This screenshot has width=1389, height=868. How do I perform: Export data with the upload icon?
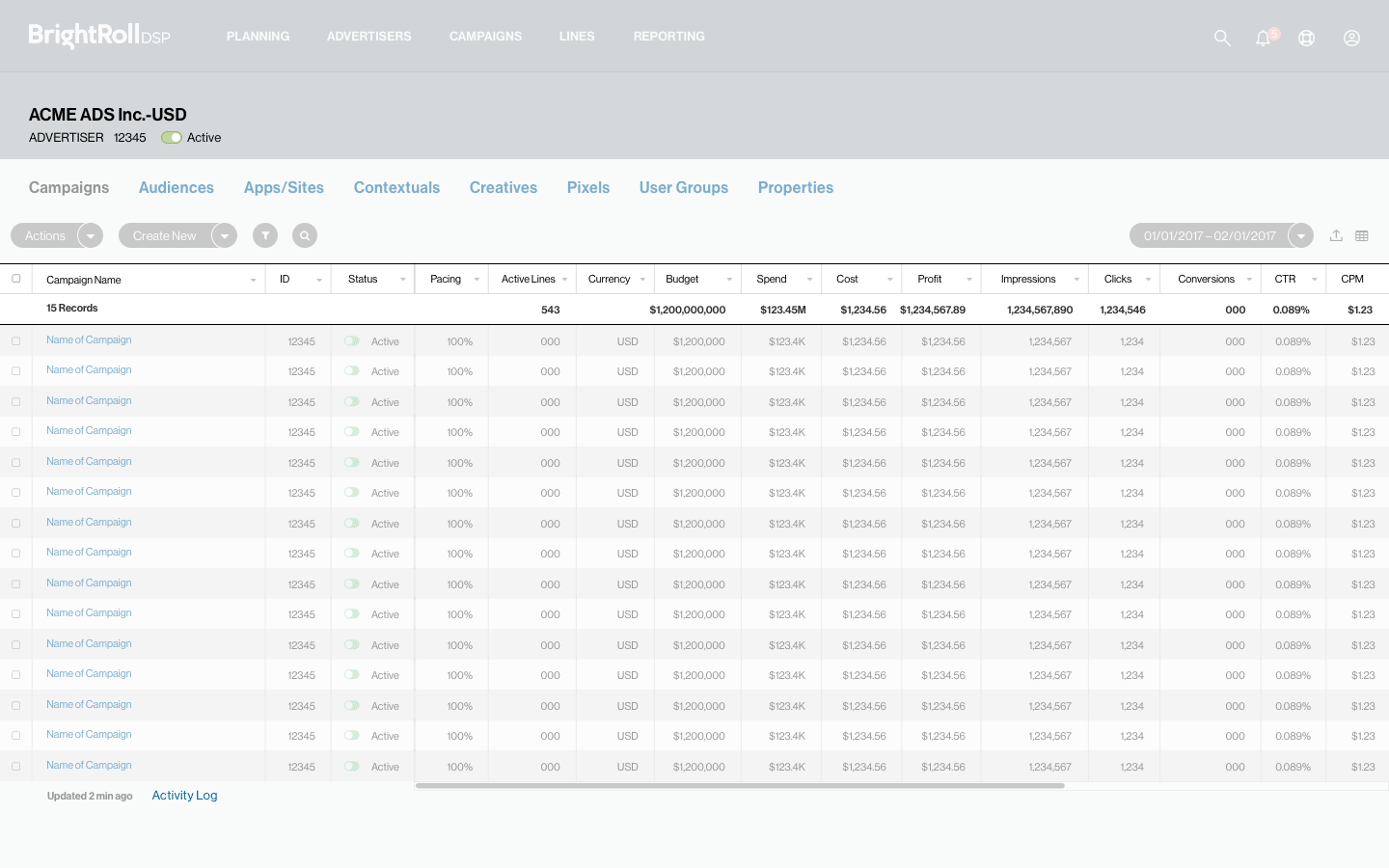(1336, 234)
